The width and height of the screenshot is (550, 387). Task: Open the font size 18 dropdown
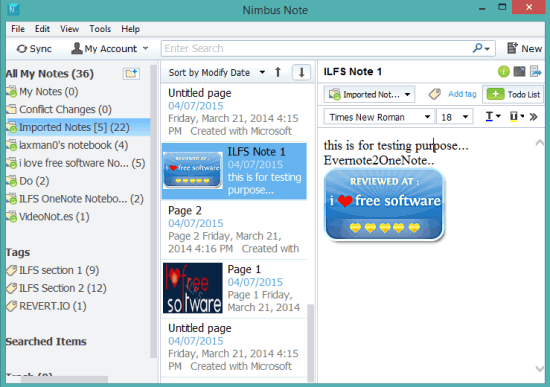pos(455,117)
